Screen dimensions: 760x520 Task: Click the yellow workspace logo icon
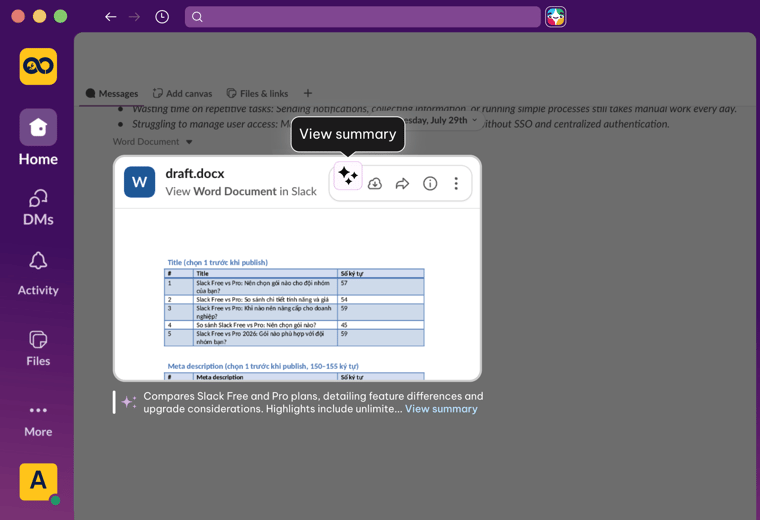click(38, 66)
